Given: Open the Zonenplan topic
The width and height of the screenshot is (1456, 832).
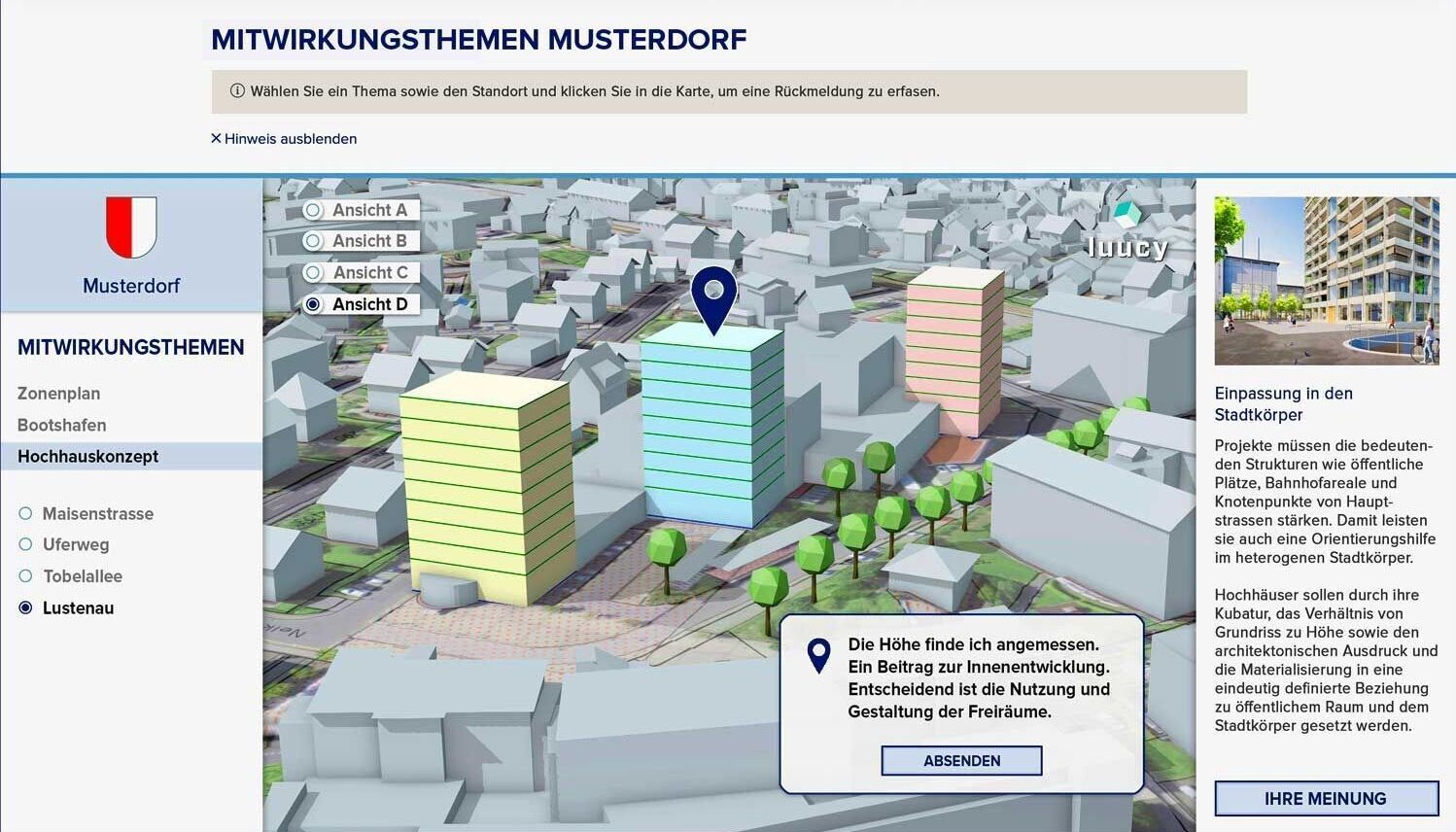Looking at the screenshot, I should tap(58, 394).
